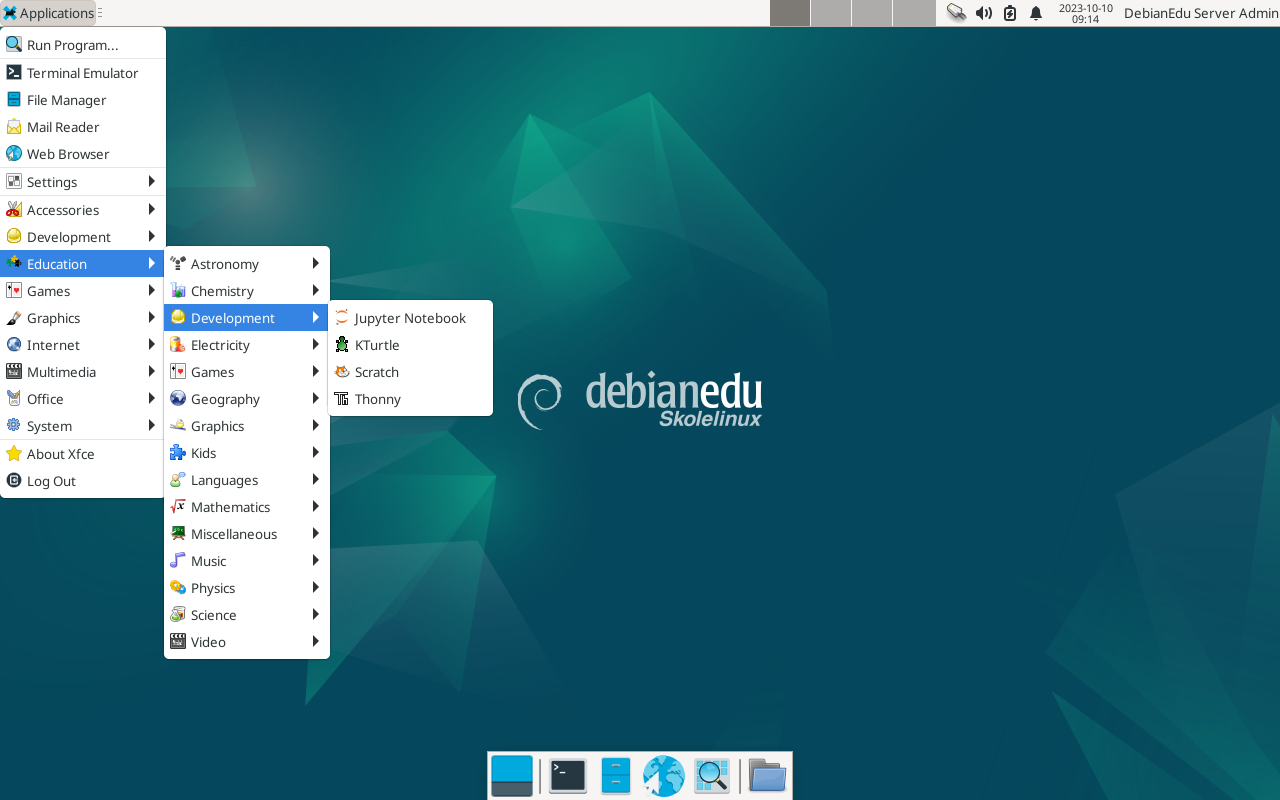Click the volume speaker tray icon
Screen dimensions: 1280x800
(983, 13)
